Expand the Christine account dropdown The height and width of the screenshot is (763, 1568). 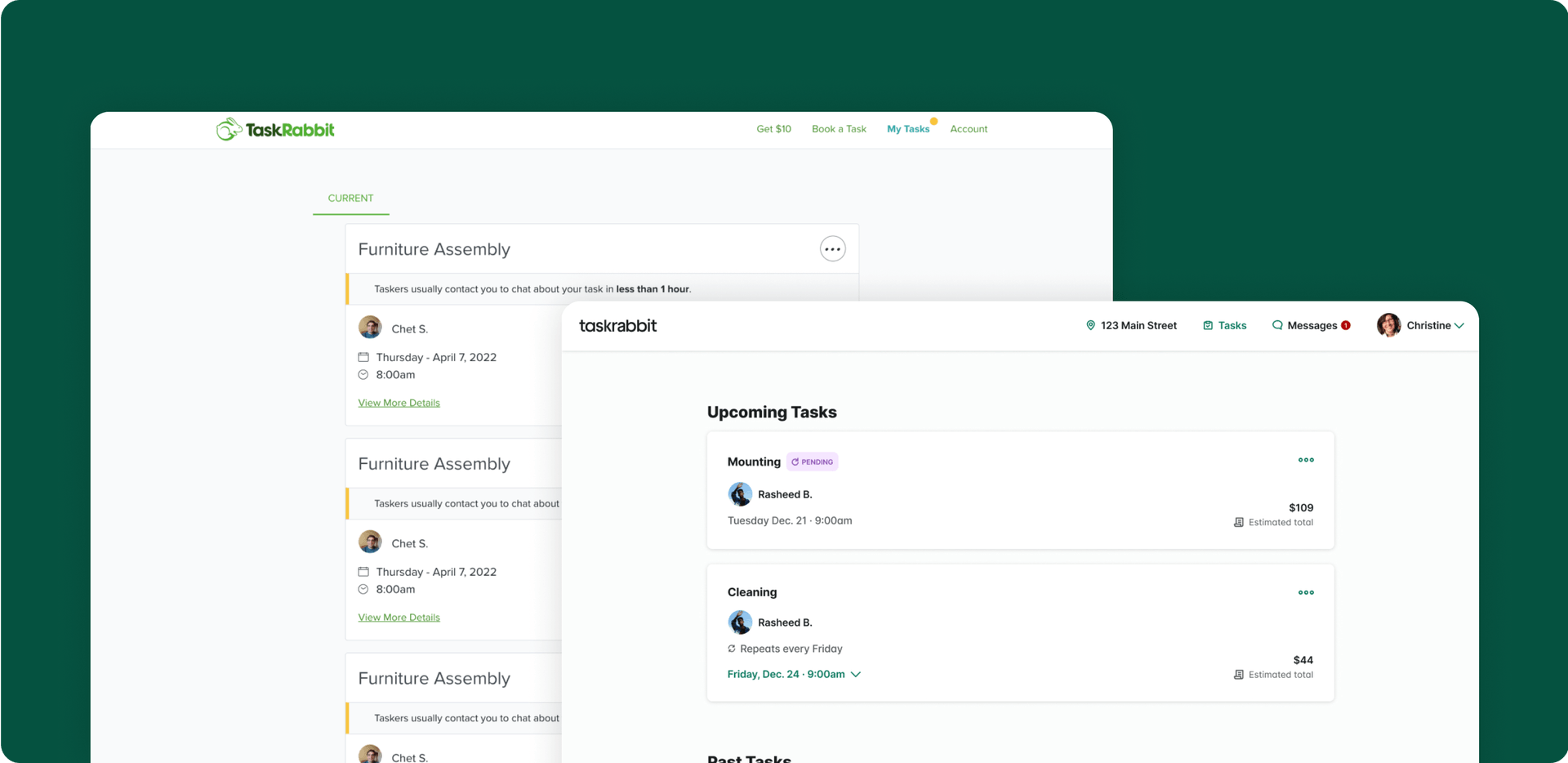click(x=1460, y=325)
